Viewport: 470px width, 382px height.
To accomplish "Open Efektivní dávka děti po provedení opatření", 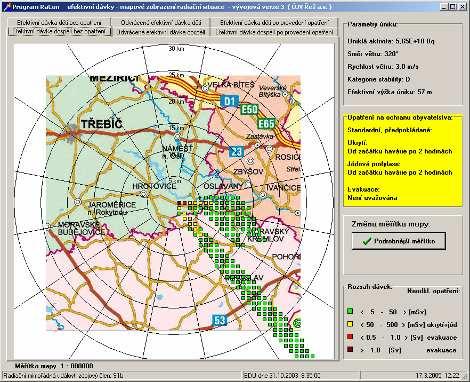I will tap(275, 23).
